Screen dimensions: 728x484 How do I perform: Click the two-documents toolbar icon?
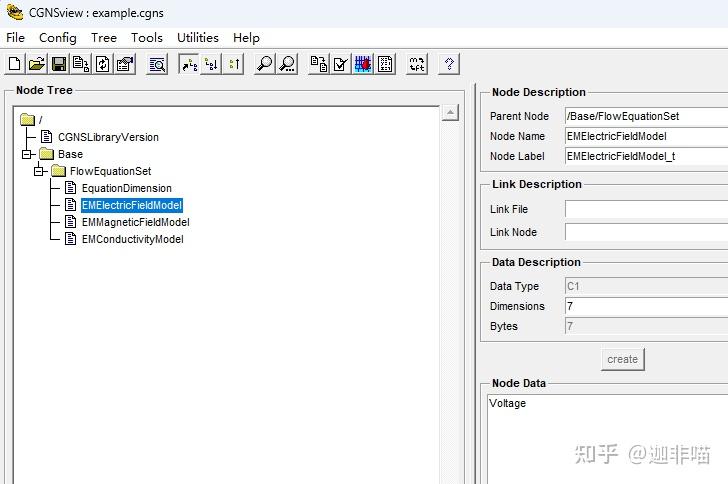pyautogui.click(x=319, y=64)
